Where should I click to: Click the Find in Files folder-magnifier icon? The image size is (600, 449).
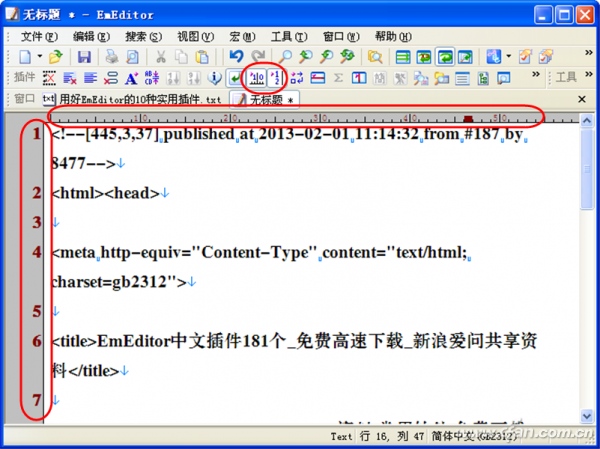tap(375, 57)
